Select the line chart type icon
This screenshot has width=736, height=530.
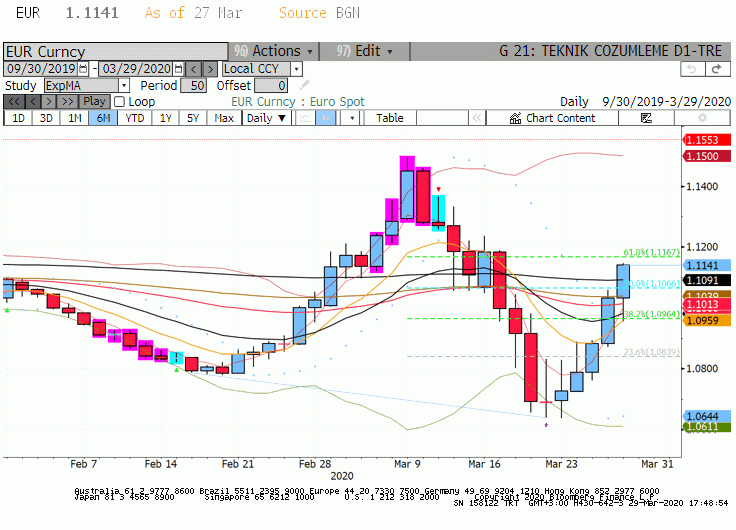pyautogui.click(x=306, y=118)
